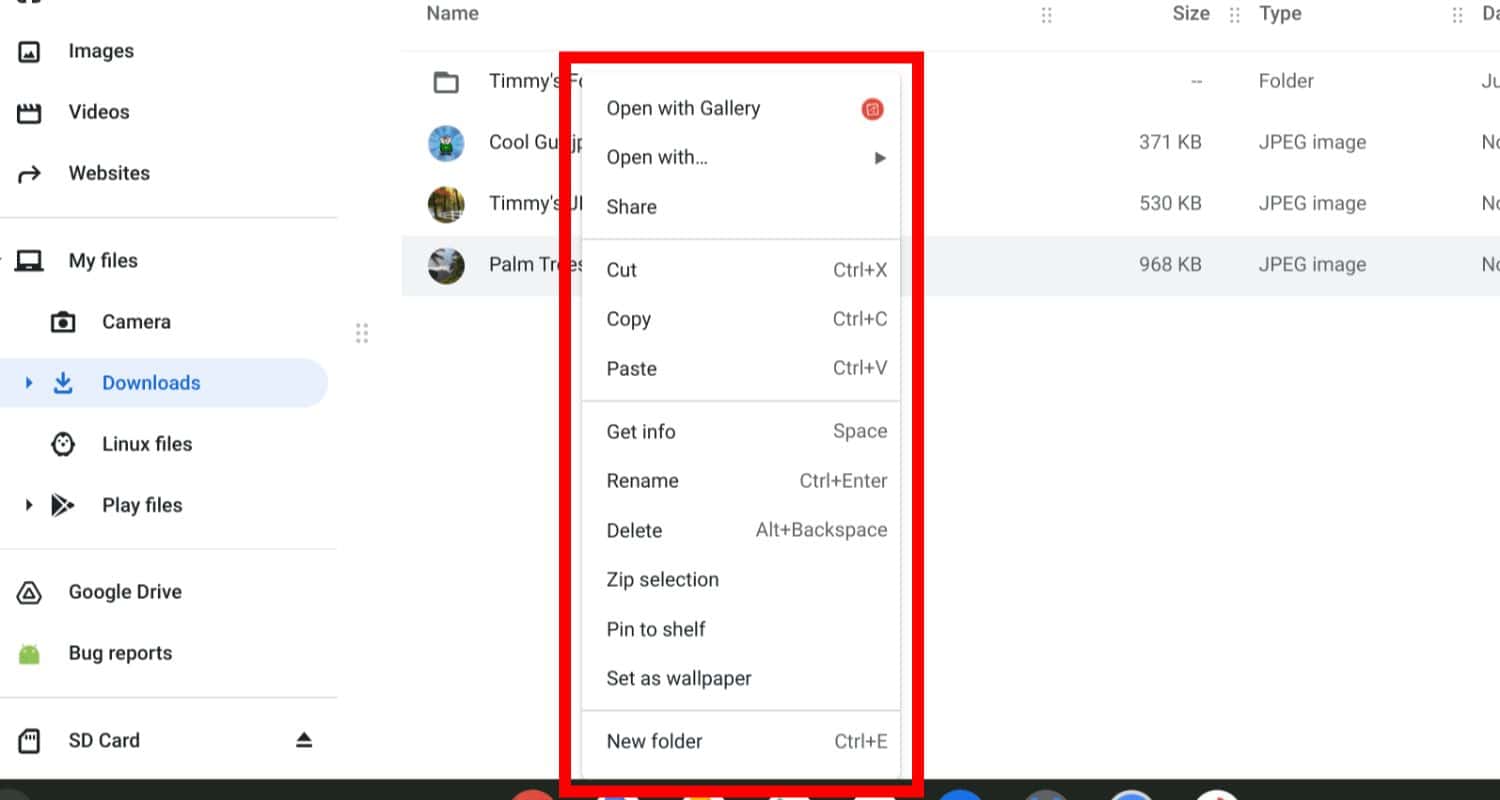Open the Camera folder icon

(x=63, y=322)
